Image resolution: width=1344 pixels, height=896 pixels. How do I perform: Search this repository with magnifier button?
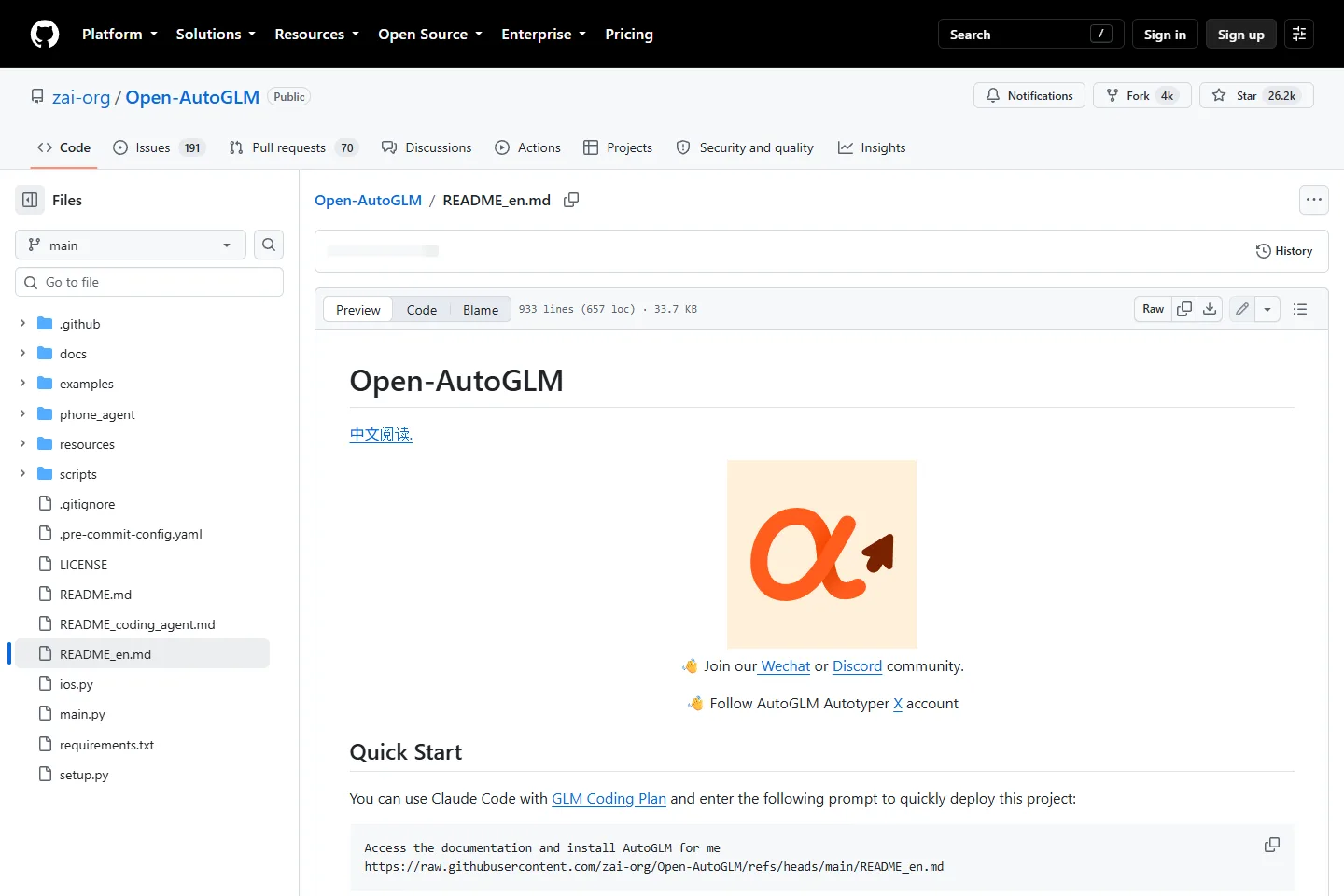269,245
